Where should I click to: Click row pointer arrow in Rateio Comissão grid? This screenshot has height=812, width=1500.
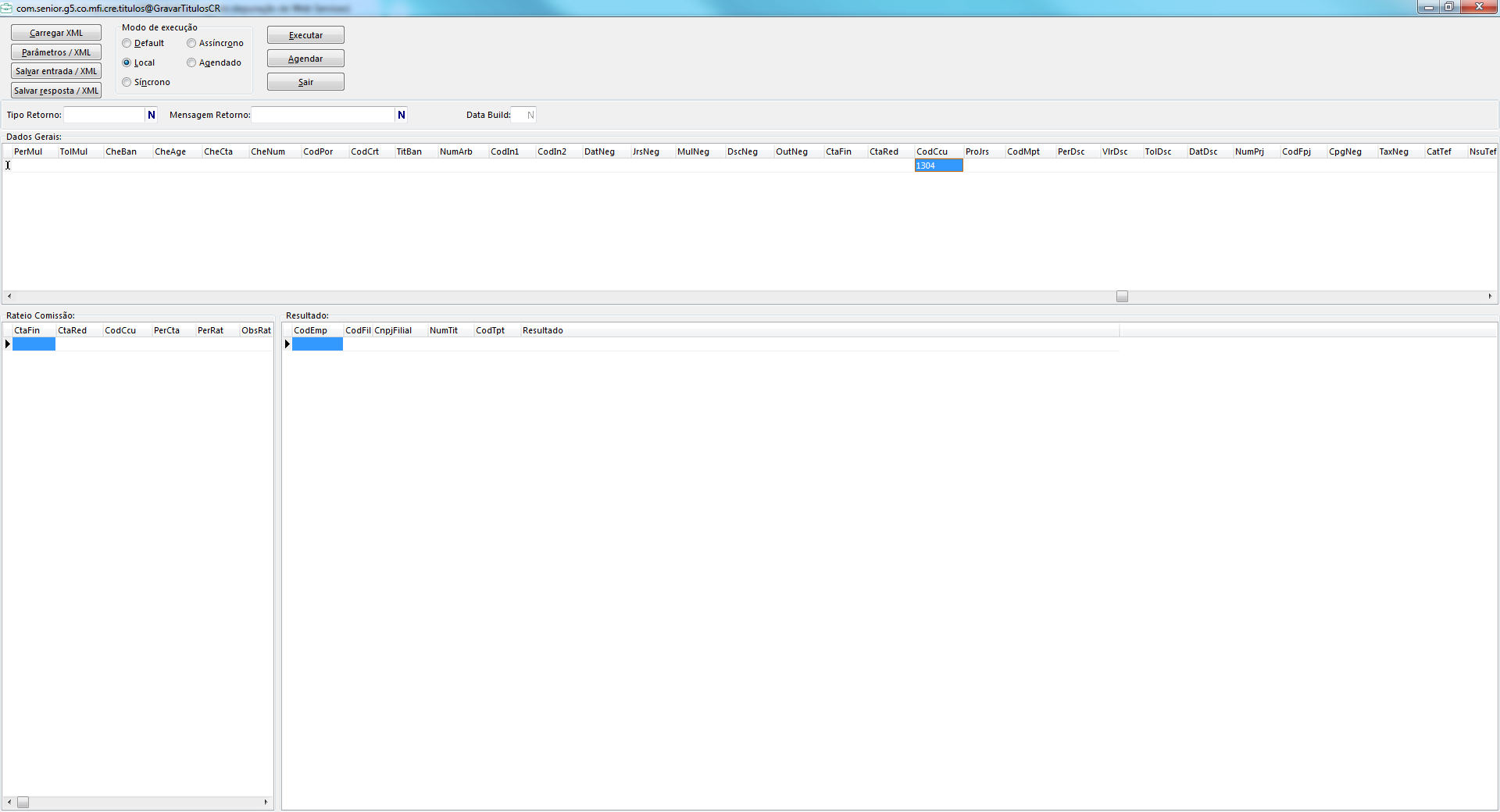point(8,344)
